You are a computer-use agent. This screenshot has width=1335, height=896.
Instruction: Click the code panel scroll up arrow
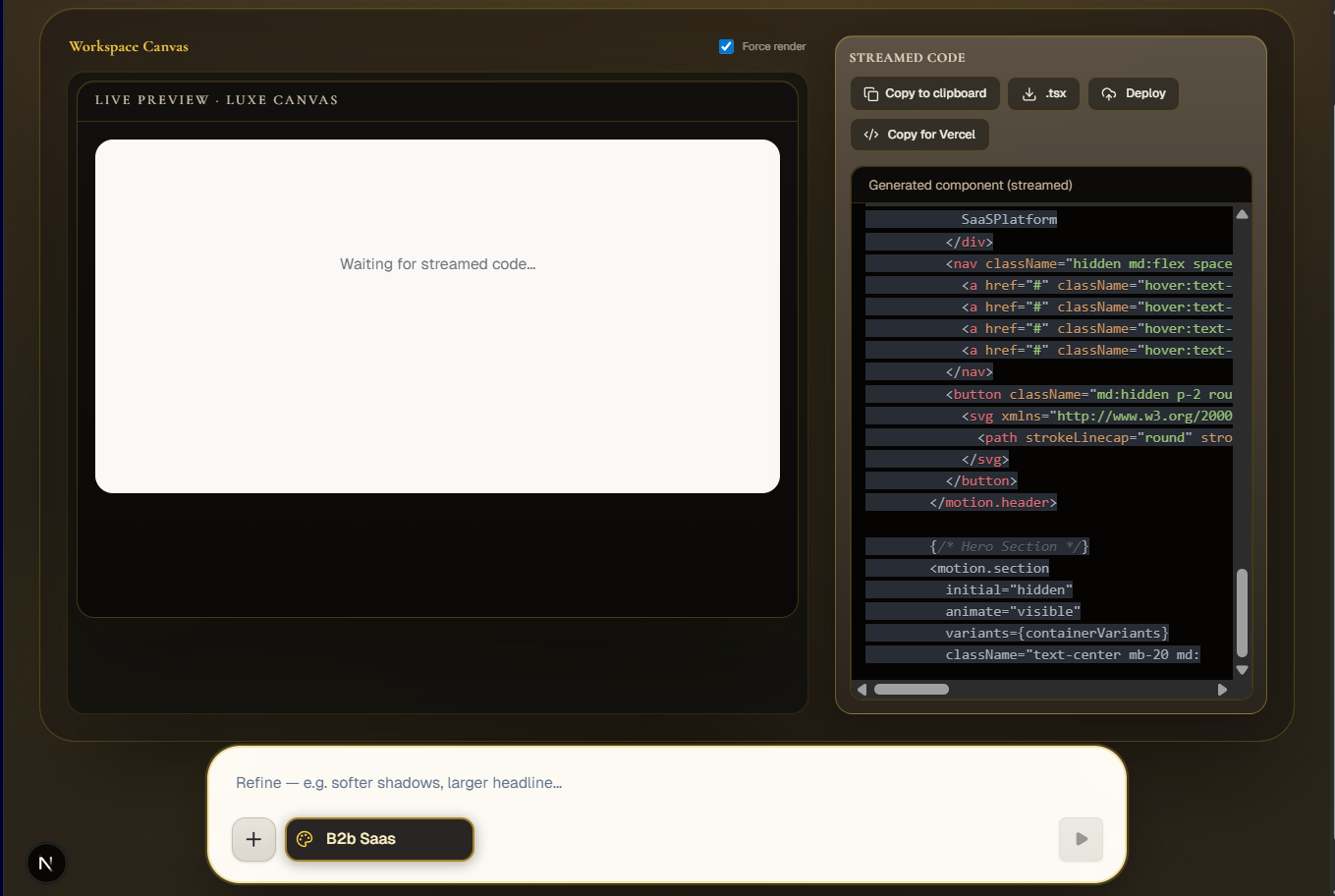[1242, 214]
